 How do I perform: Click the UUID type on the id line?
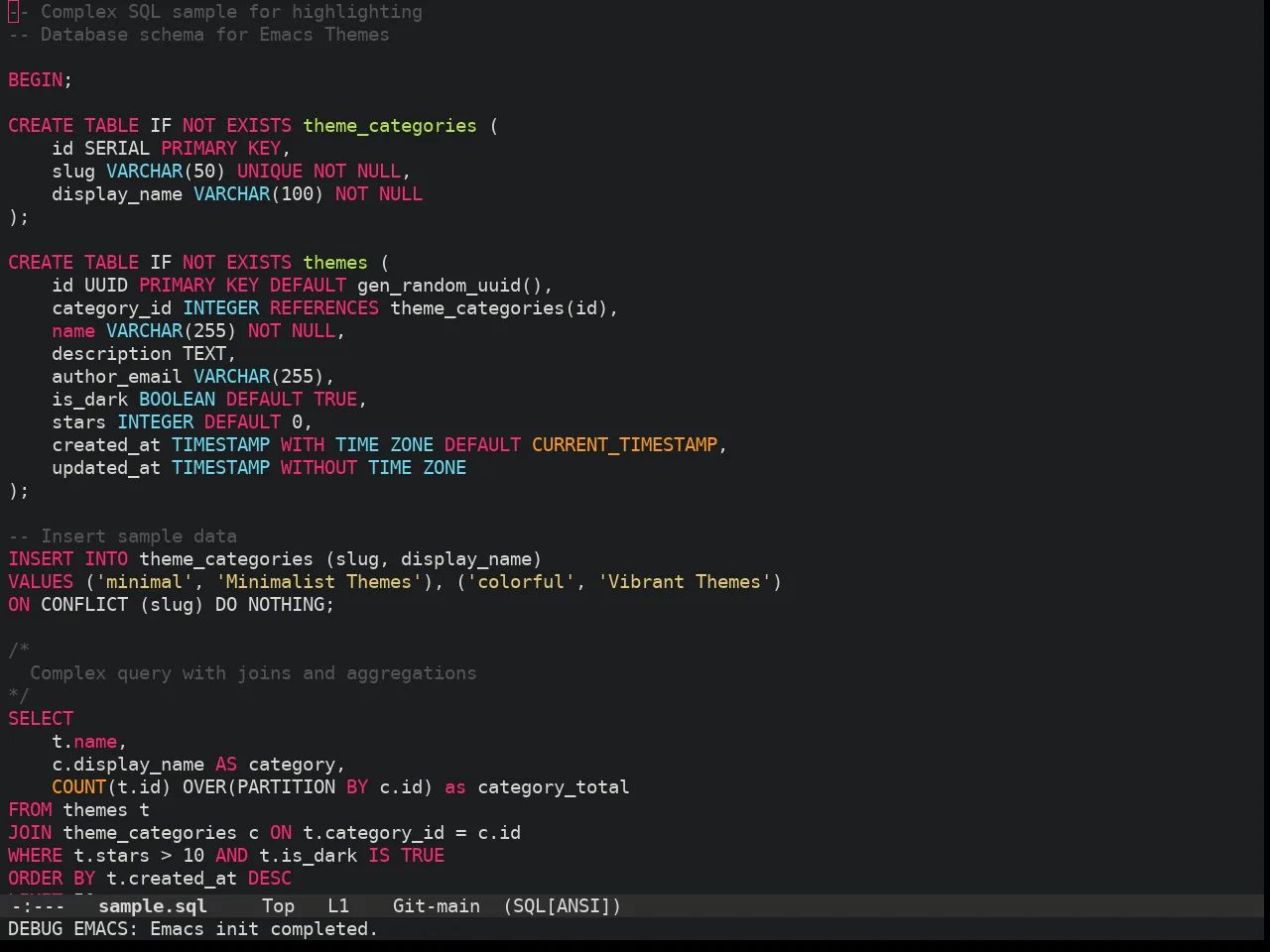click(106, 286)
